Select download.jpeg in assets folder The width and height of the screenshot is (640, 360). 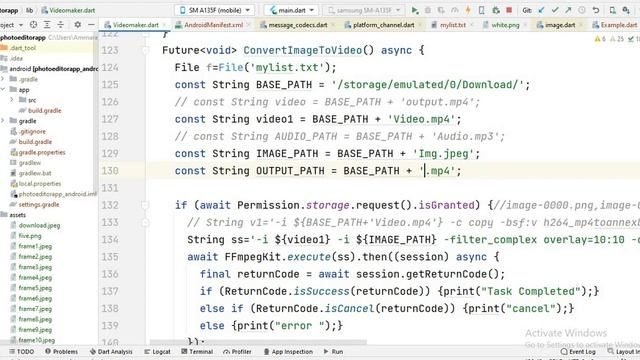(x=35, y=225)
